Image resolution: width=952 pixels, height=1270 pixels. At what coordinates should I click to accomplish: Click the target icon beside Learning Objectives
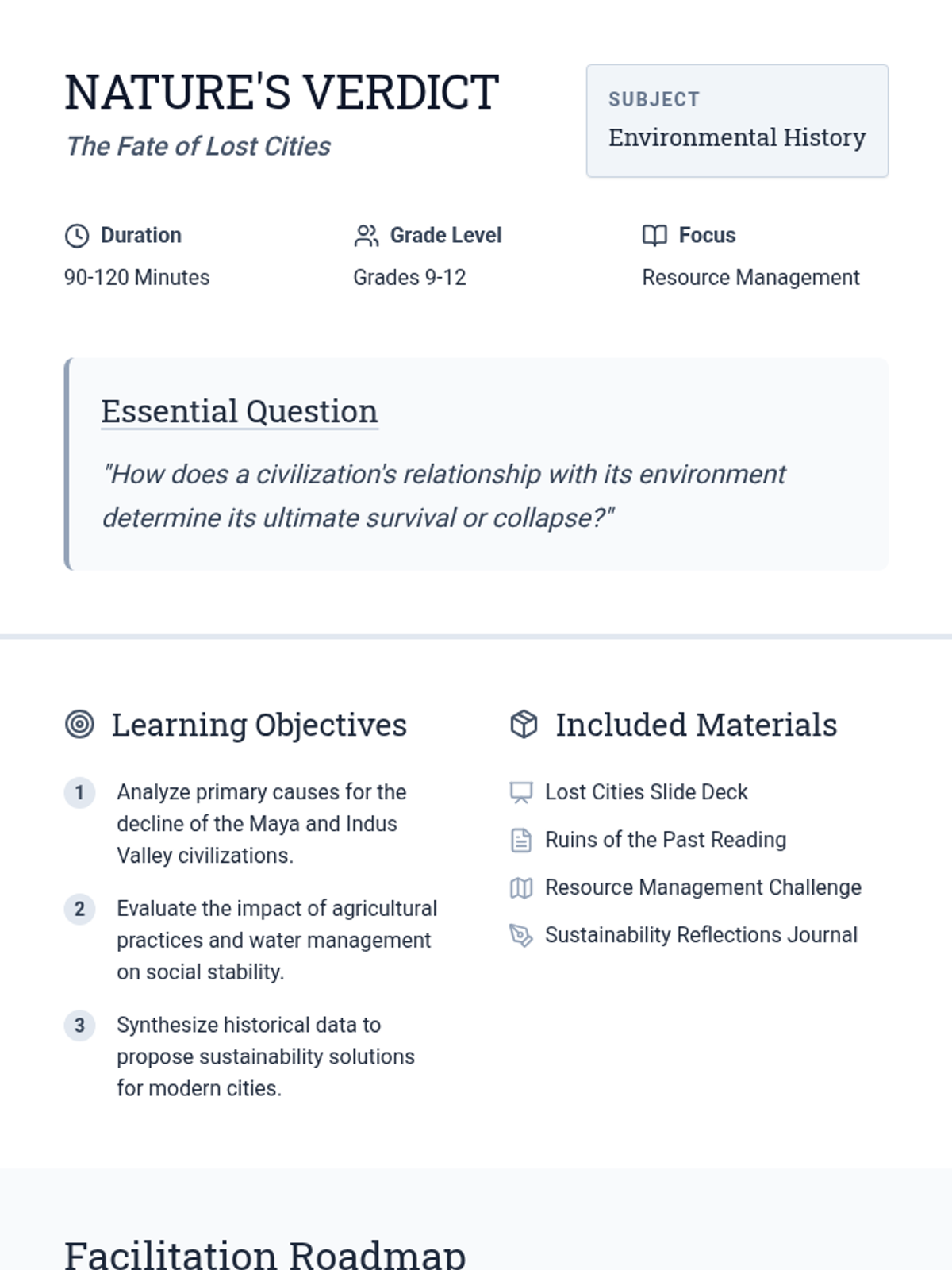[79, 725]
